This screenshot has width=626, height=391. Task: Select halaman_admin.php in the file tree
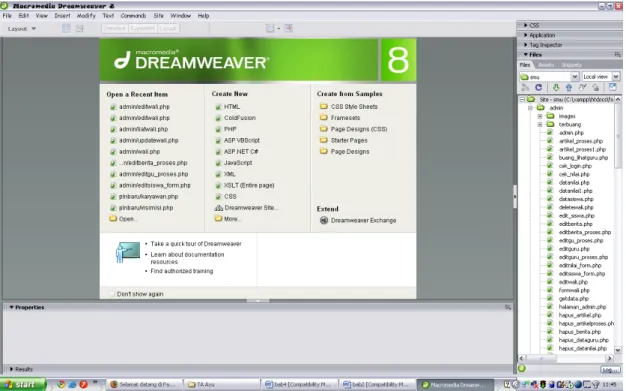click(582, 307)
